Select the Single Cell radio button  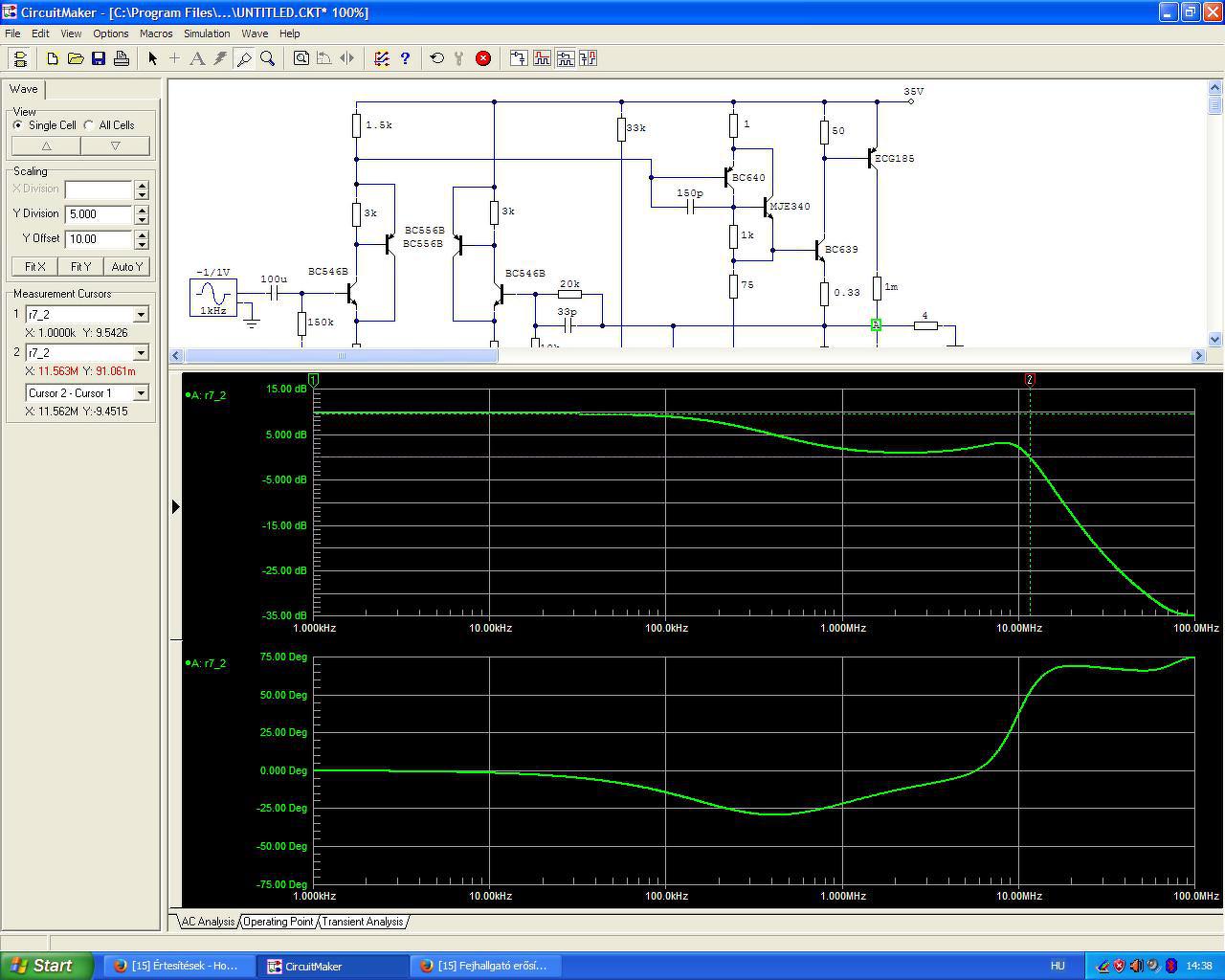18,125
